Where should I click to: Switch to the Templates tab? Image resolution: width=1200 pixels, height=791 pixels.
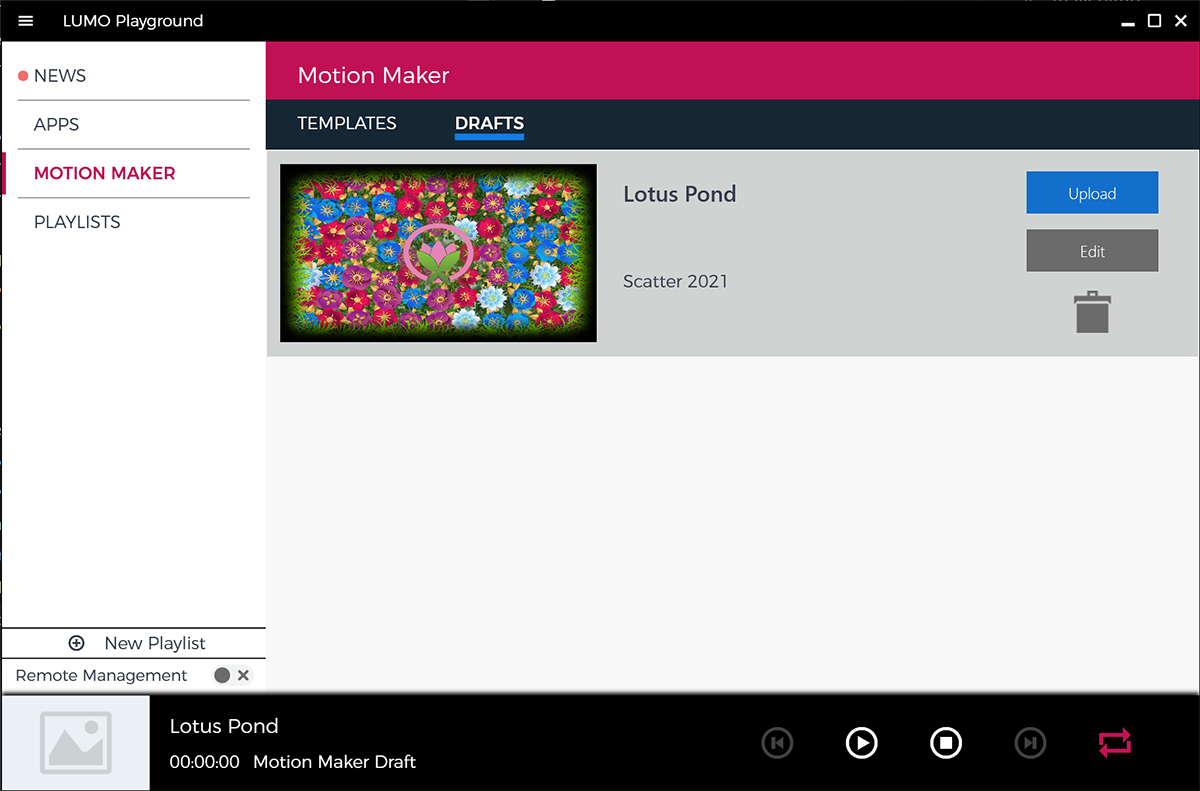(347, 123)
